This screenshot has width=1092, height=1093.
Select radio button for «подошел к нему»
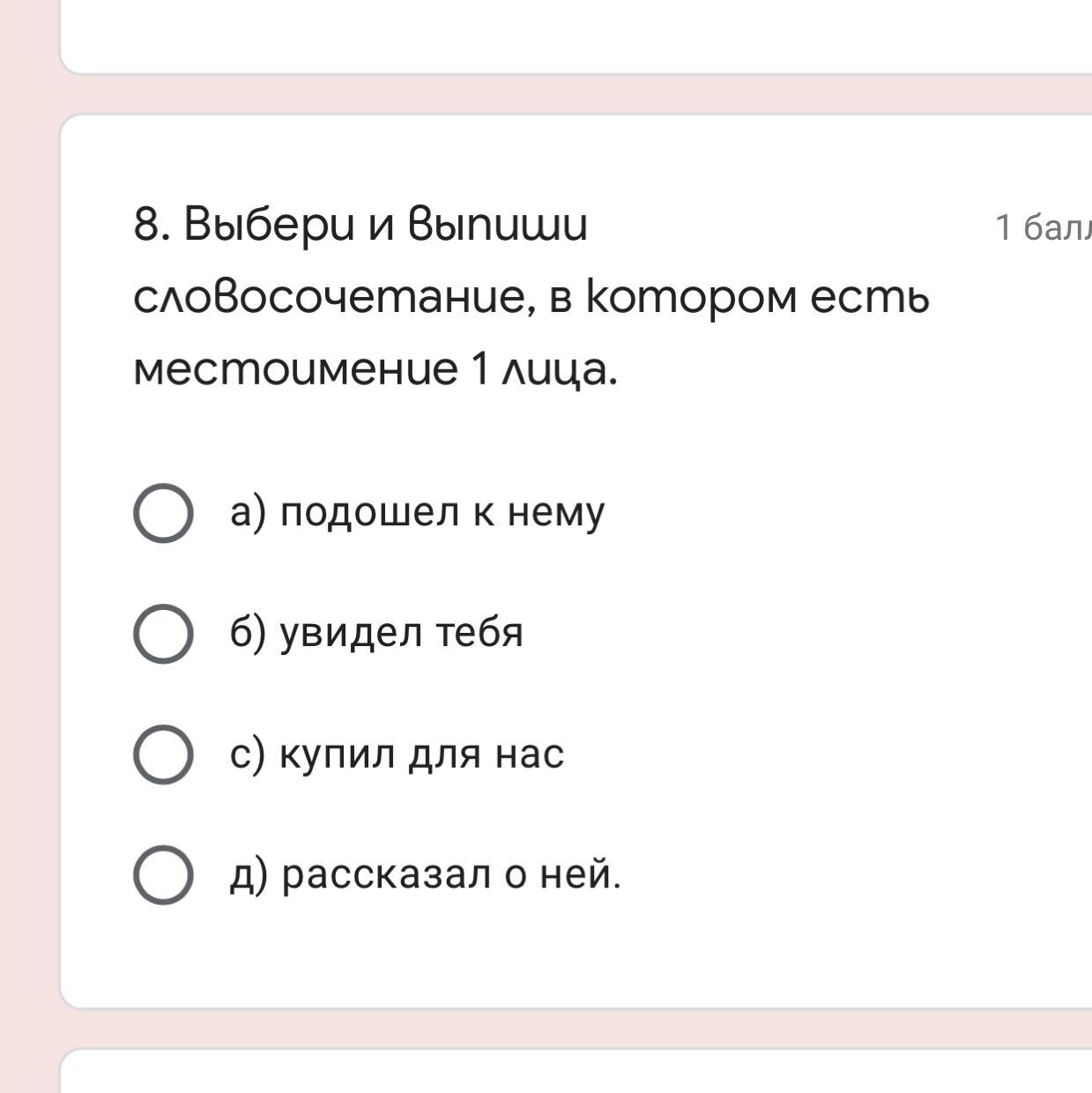coord(163,513)
